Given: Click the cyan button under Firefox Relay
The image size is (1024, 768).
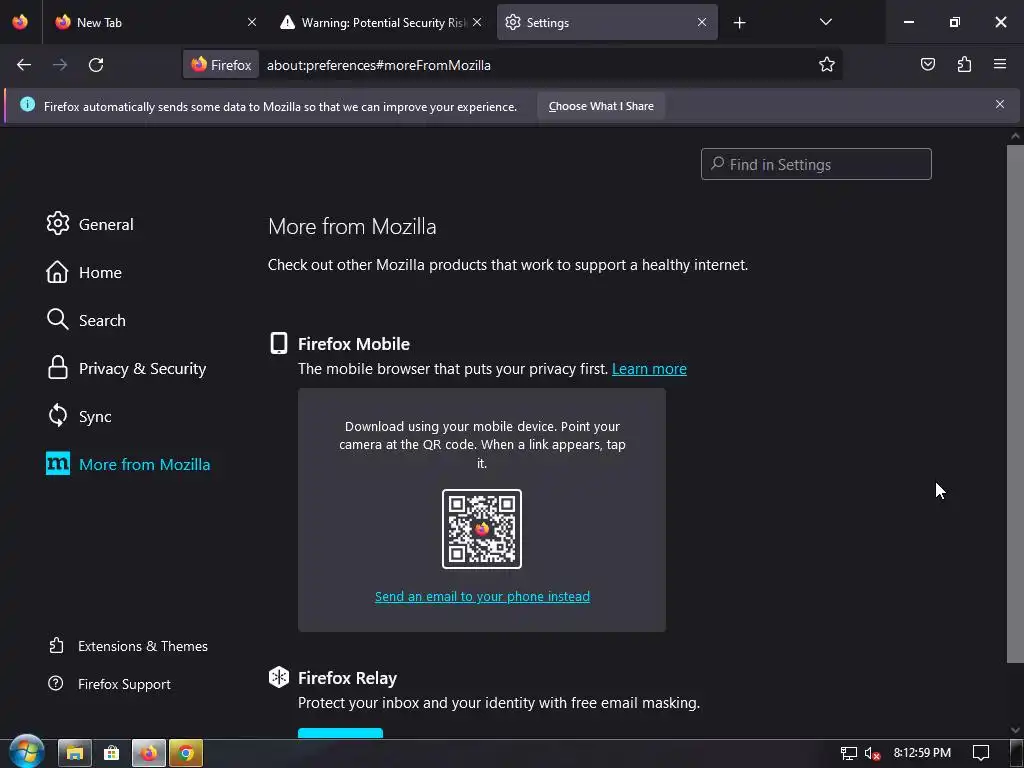Looking at the screenshot, I should [x=340, y=733].
